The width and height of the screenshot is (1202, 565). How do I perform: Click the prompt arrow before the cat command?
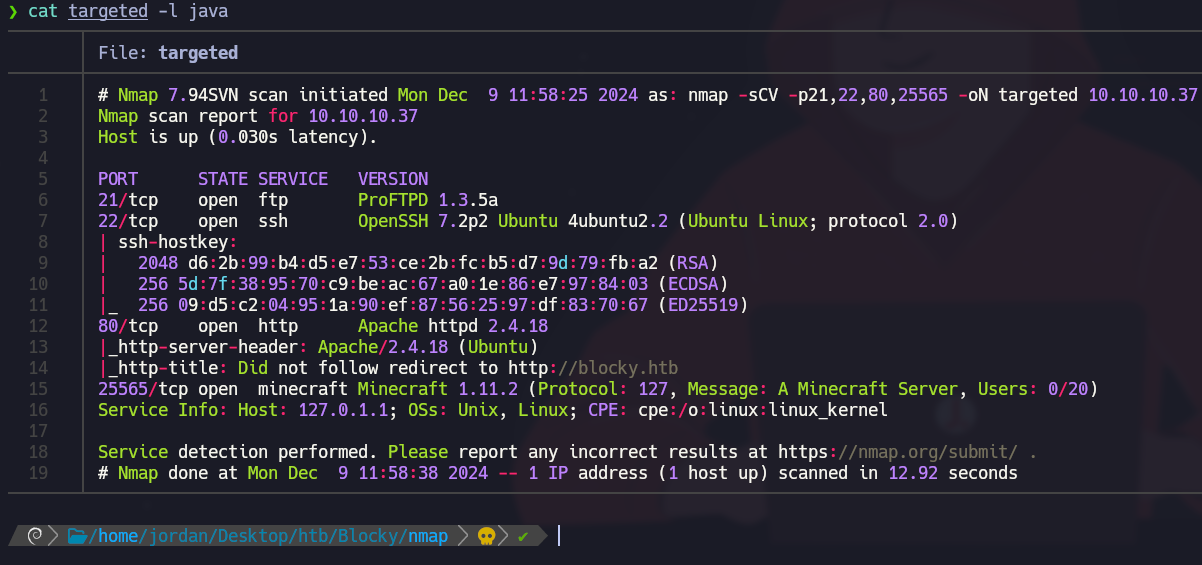(13, 12)
